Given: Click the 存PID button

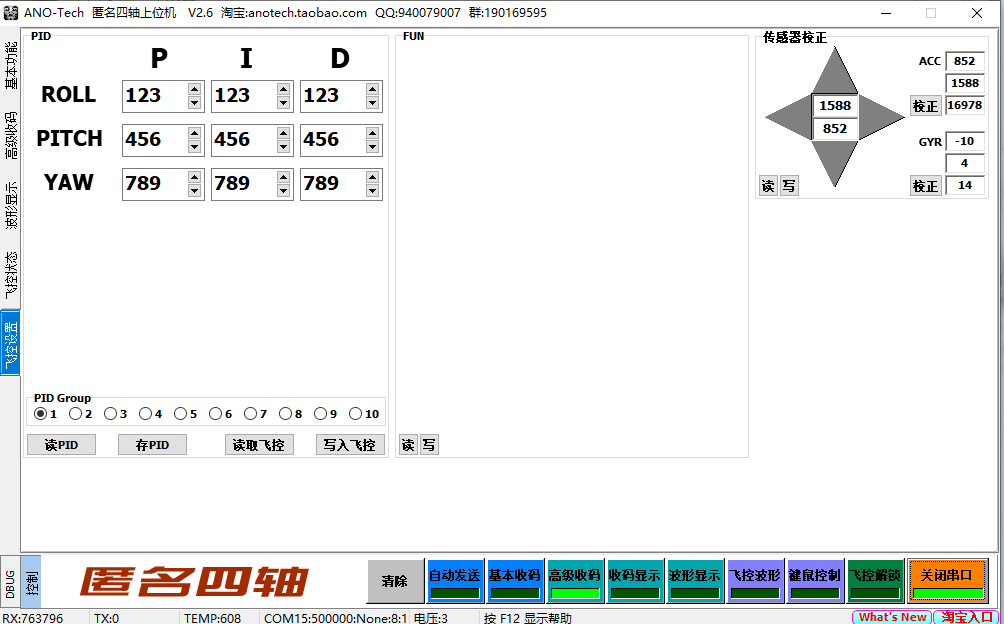Looking at the screenshot, I should point(152,445).
